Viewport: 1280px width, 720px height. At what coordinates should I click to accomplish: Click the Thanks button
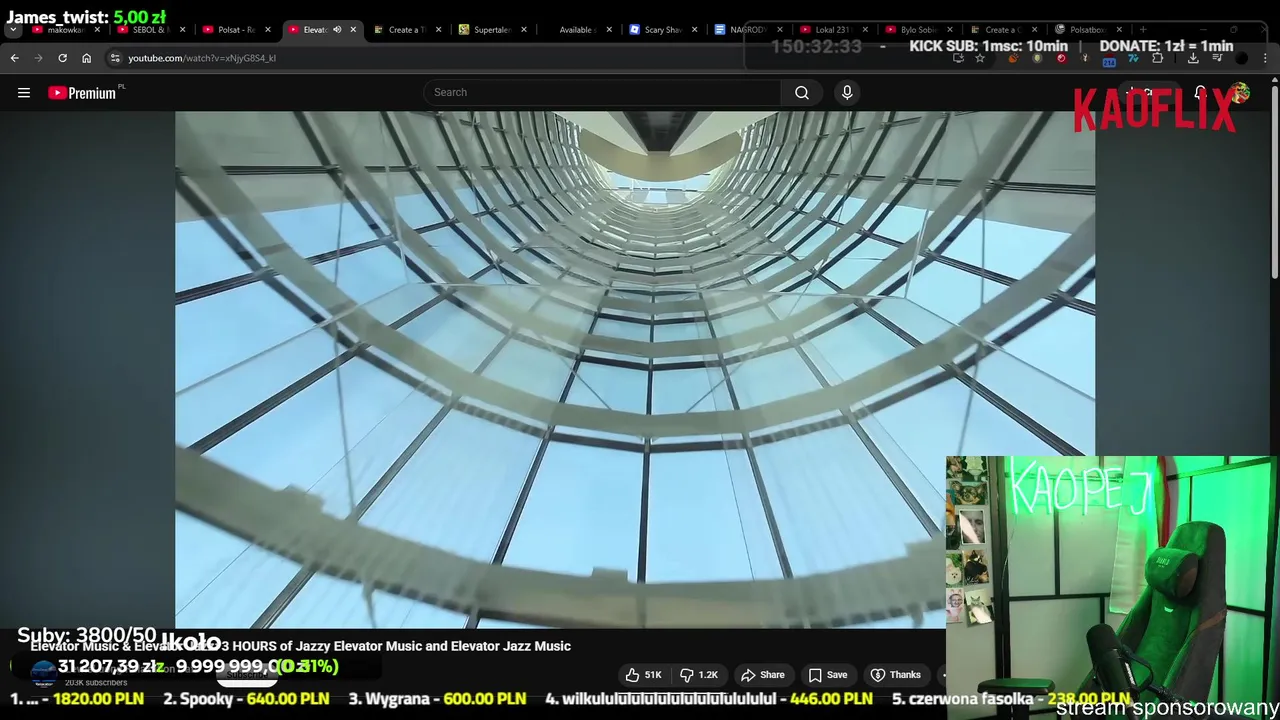click(x=895, y=675)
